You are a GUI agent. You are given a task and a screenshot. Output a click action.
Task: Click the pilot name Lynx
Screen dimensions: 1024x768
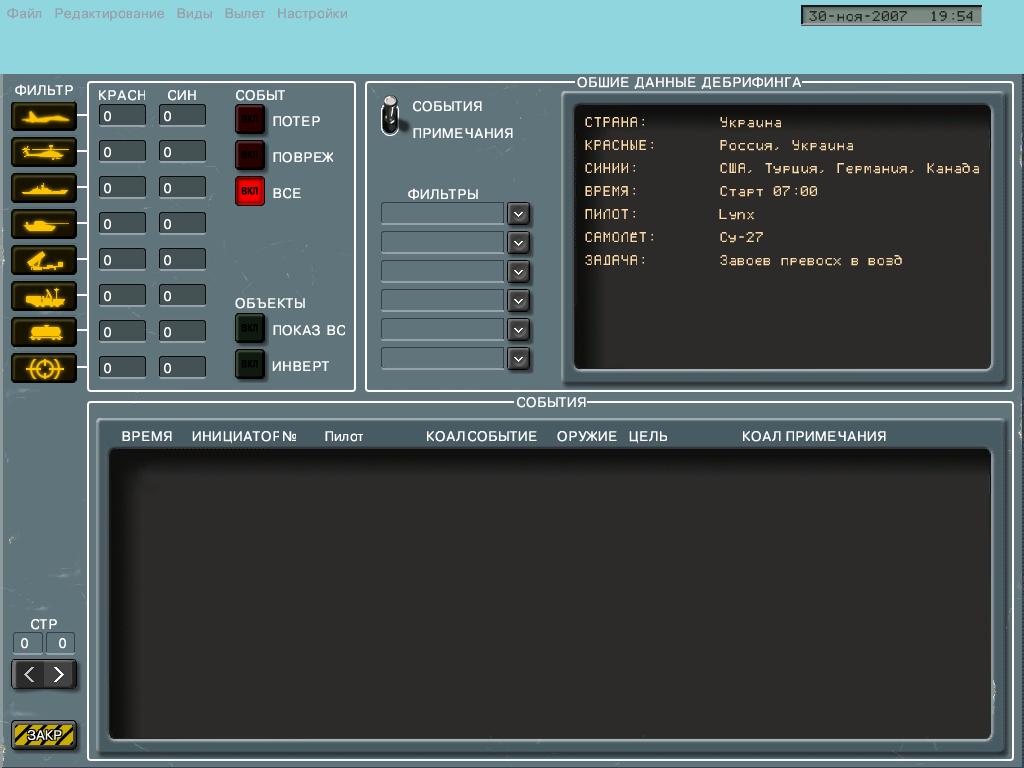coord(737,214)
